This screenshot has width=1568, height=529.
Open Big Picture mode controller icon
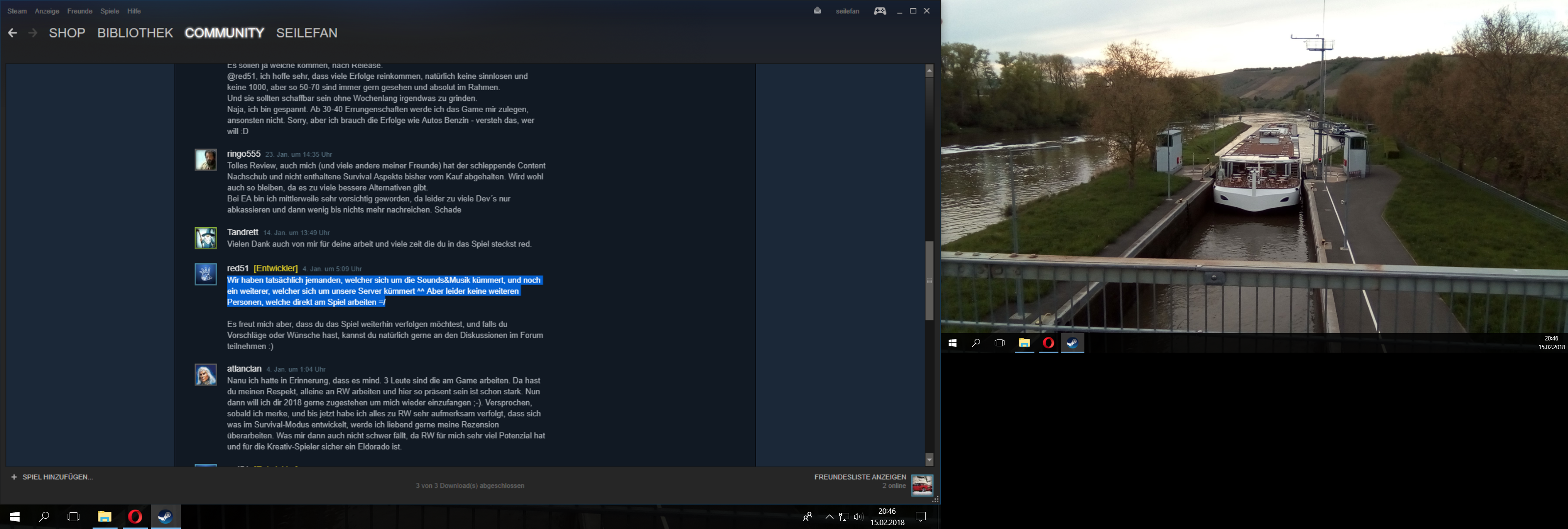point(880,11)
